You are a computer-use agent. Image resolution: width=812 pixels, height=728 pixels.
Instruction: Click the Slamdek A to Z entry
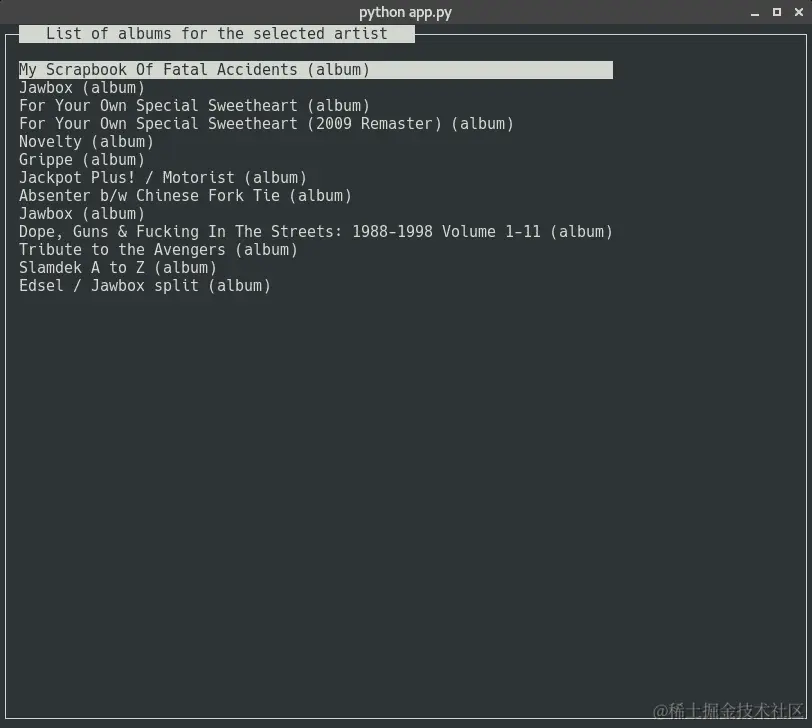tap(118, 268)
